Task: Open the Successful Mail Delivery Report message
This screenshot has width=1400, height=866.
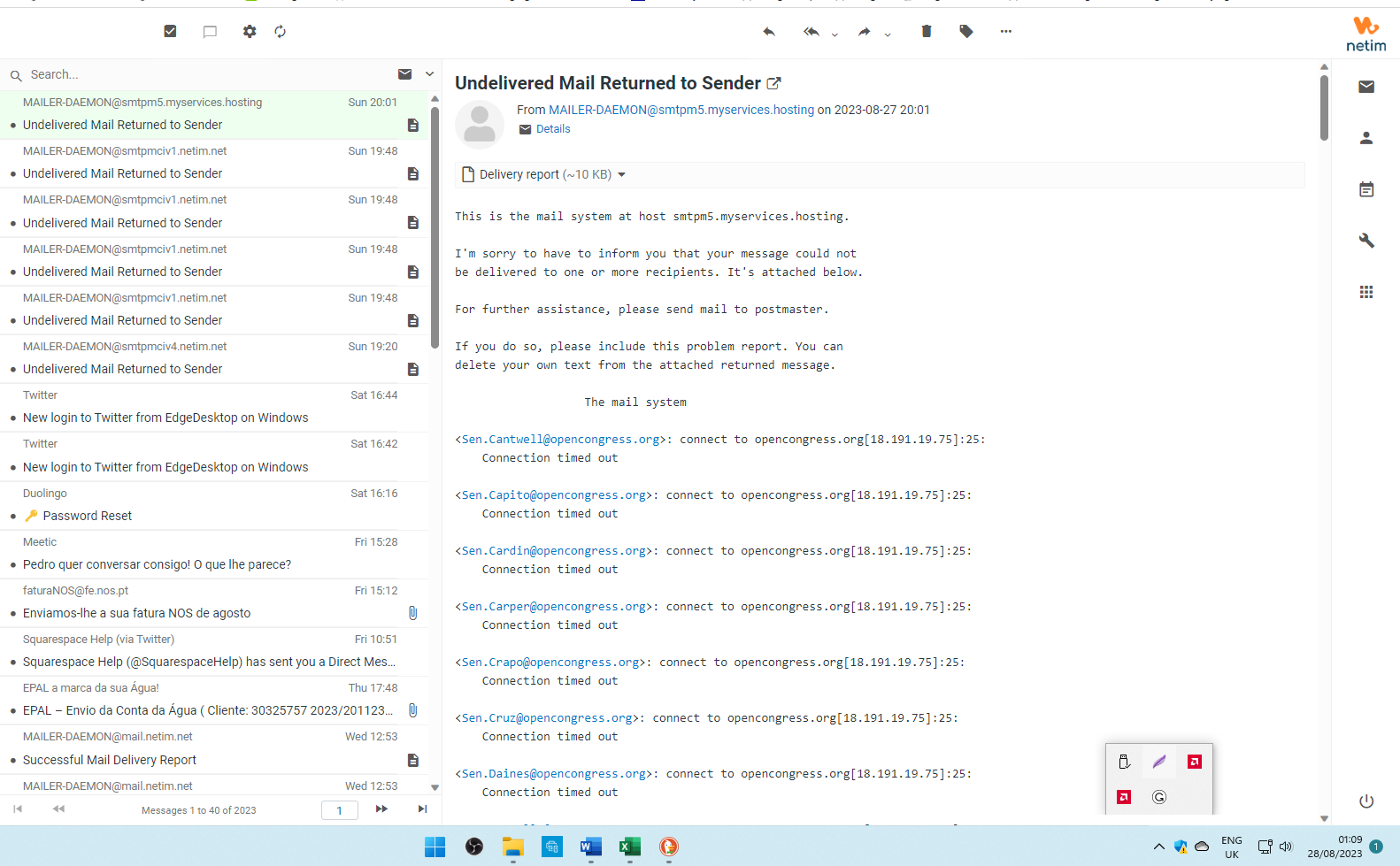Action: [214, 749]
